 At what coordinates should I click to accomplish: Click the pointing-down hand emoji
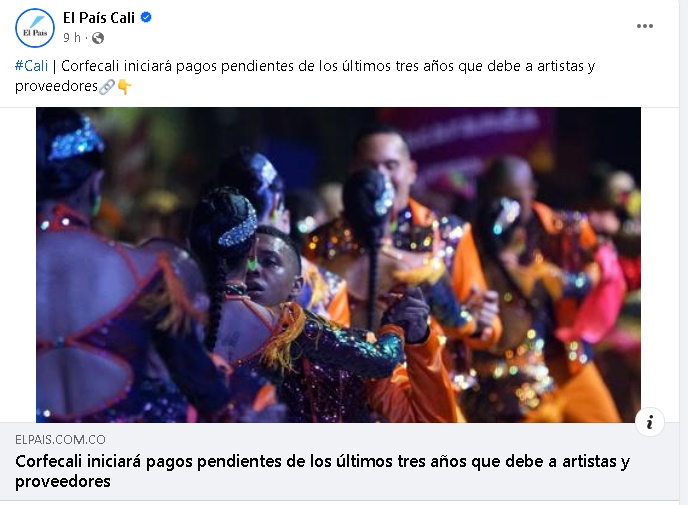pos(125,87)
